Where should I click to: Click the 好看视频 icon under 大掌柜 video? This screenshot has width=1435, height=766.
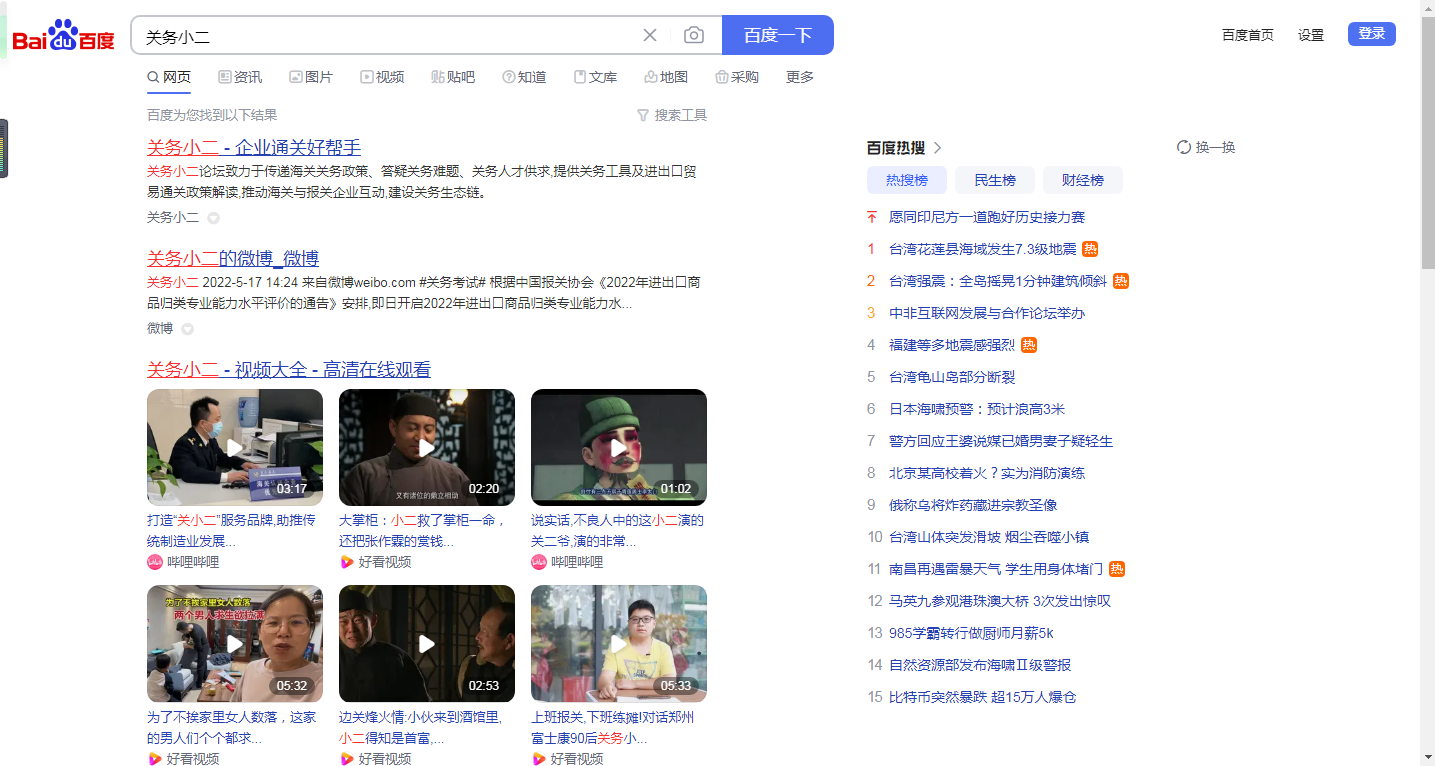(347, 562)
